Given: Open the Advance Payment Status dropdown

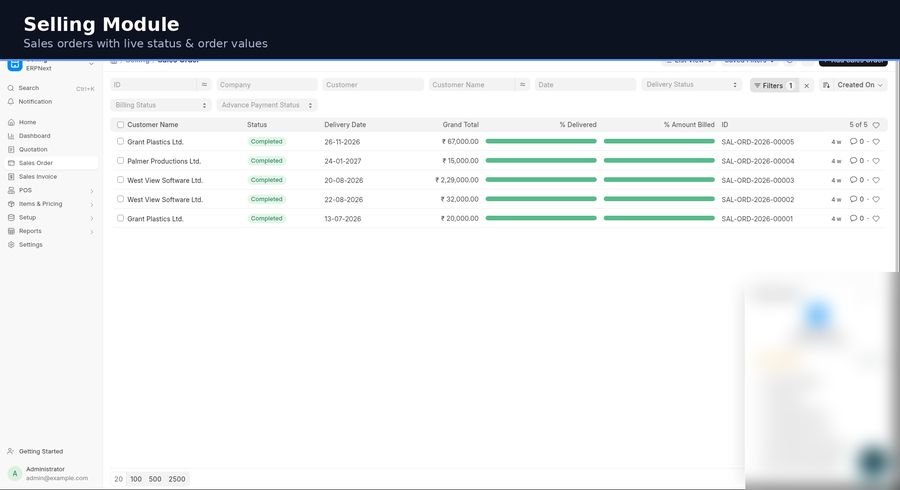Looking at the screenshot, I should 267,105.
